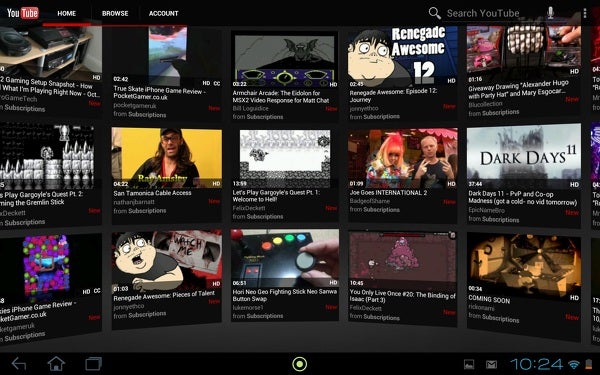Image resolution: width=600 pixels, height=375 pixels.
Task: Click the San Tamonica Cable Access title
Action: pos(152,193)
